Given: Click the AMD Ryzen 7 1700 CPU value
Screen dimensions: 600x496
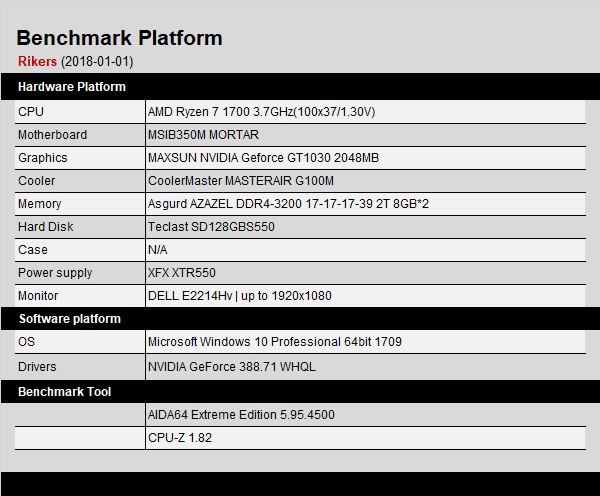Looking at the screenshot, I should (261, 112).
